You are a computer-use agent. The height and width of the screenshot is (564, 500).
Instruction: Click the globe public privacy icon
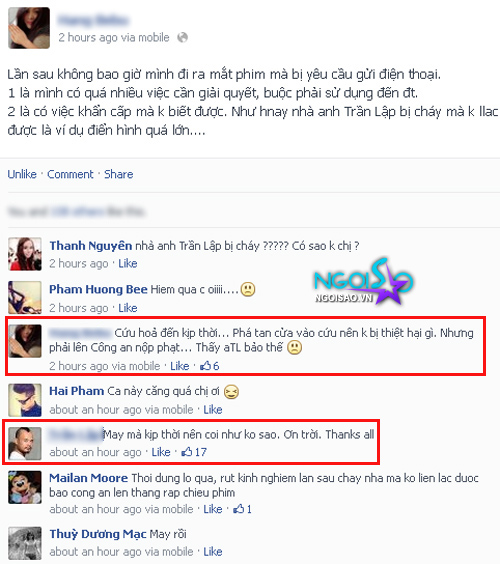182,37
